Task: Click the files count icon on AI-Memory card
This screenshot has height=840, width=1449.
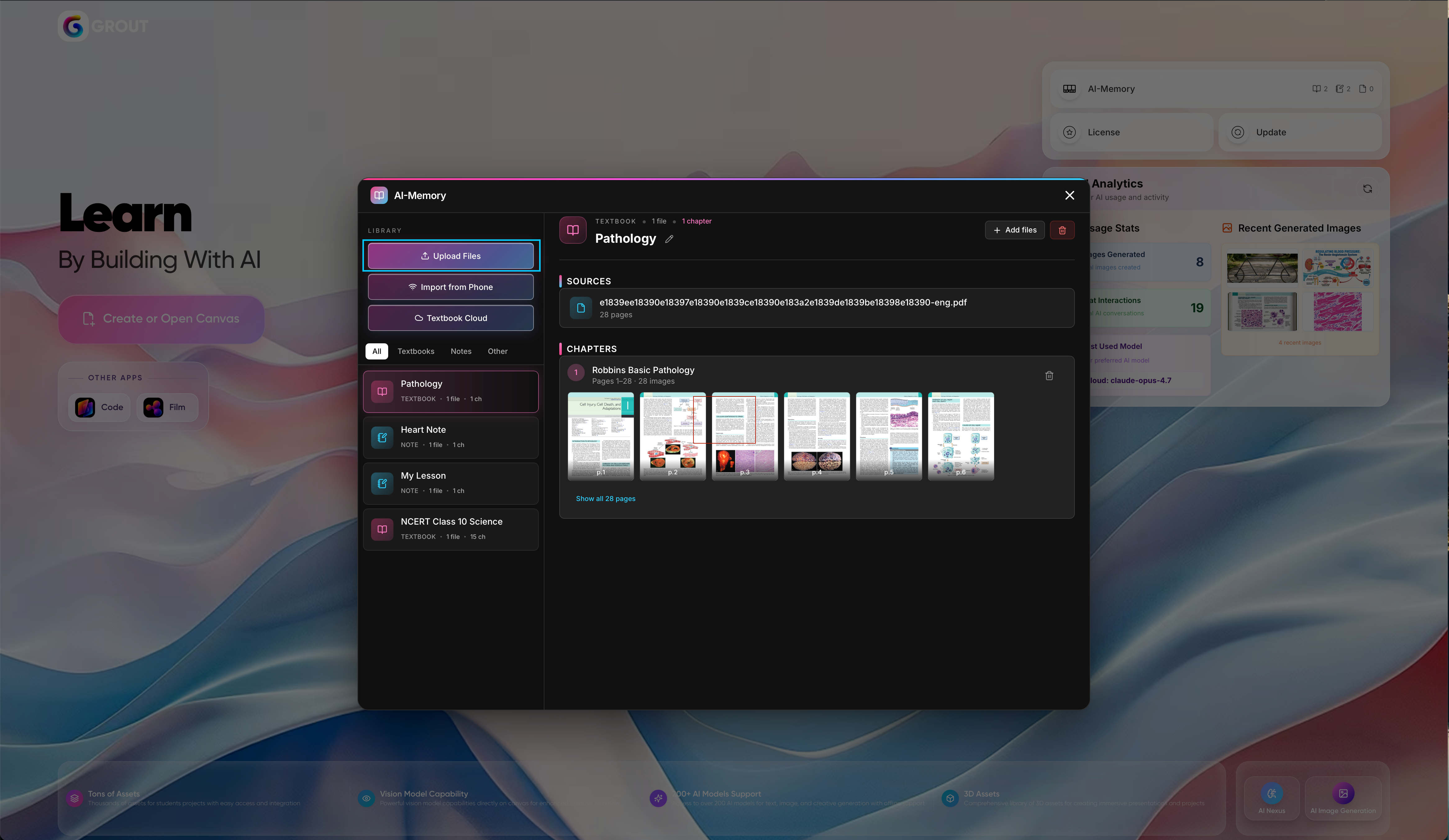Action: coord(1362,88)
